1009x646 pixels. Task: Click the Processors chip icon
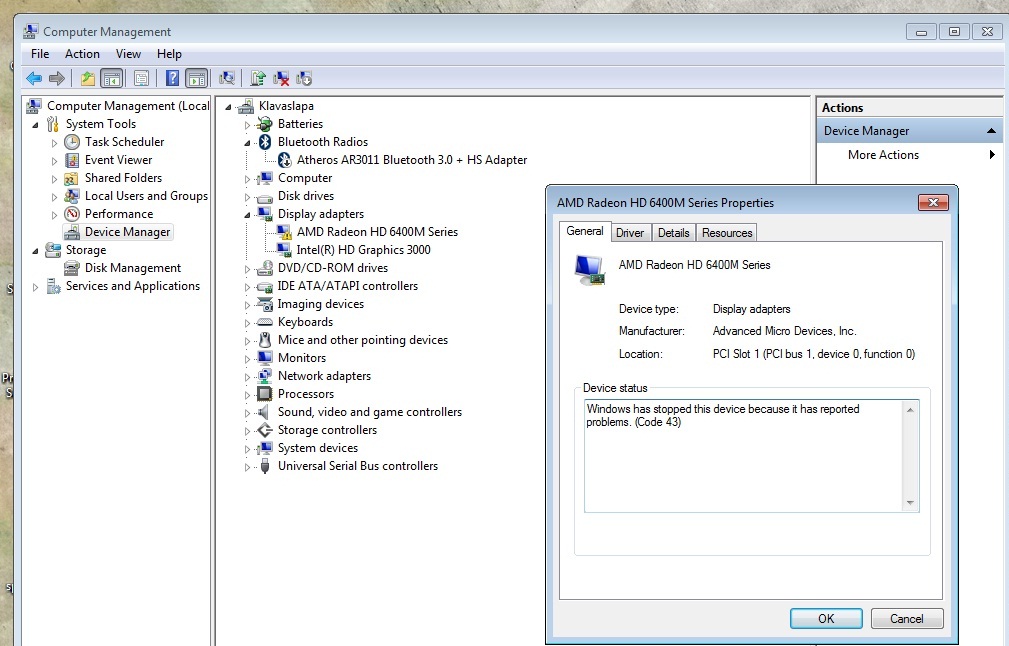tap(264, 394)
